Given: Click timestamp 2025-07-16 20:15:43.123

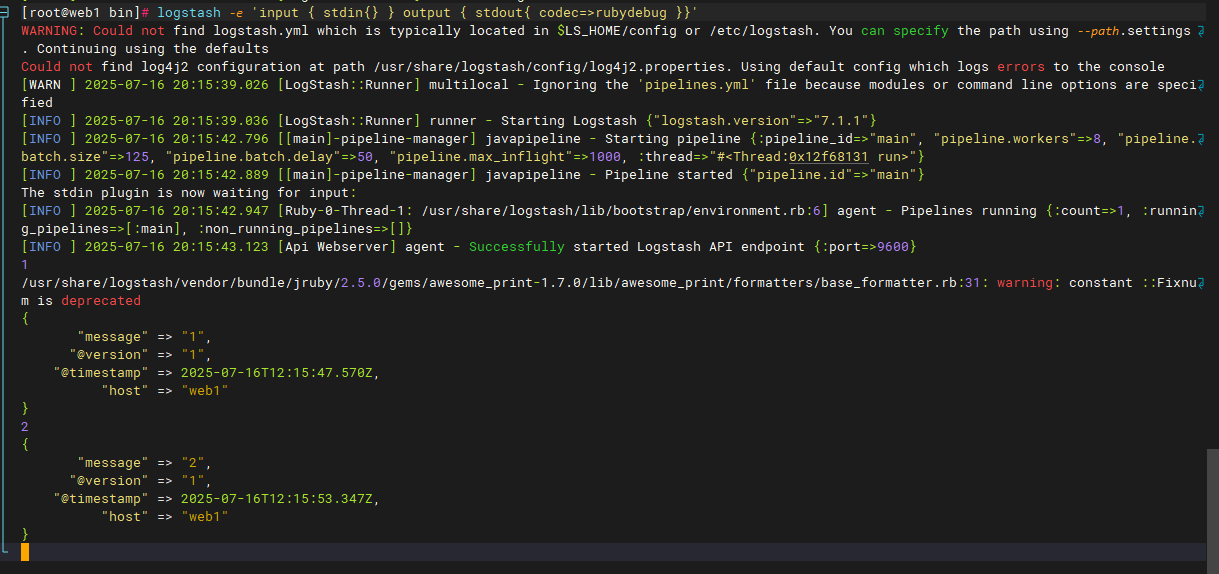Looking at the screenshot, I should (x=177, y=246).
